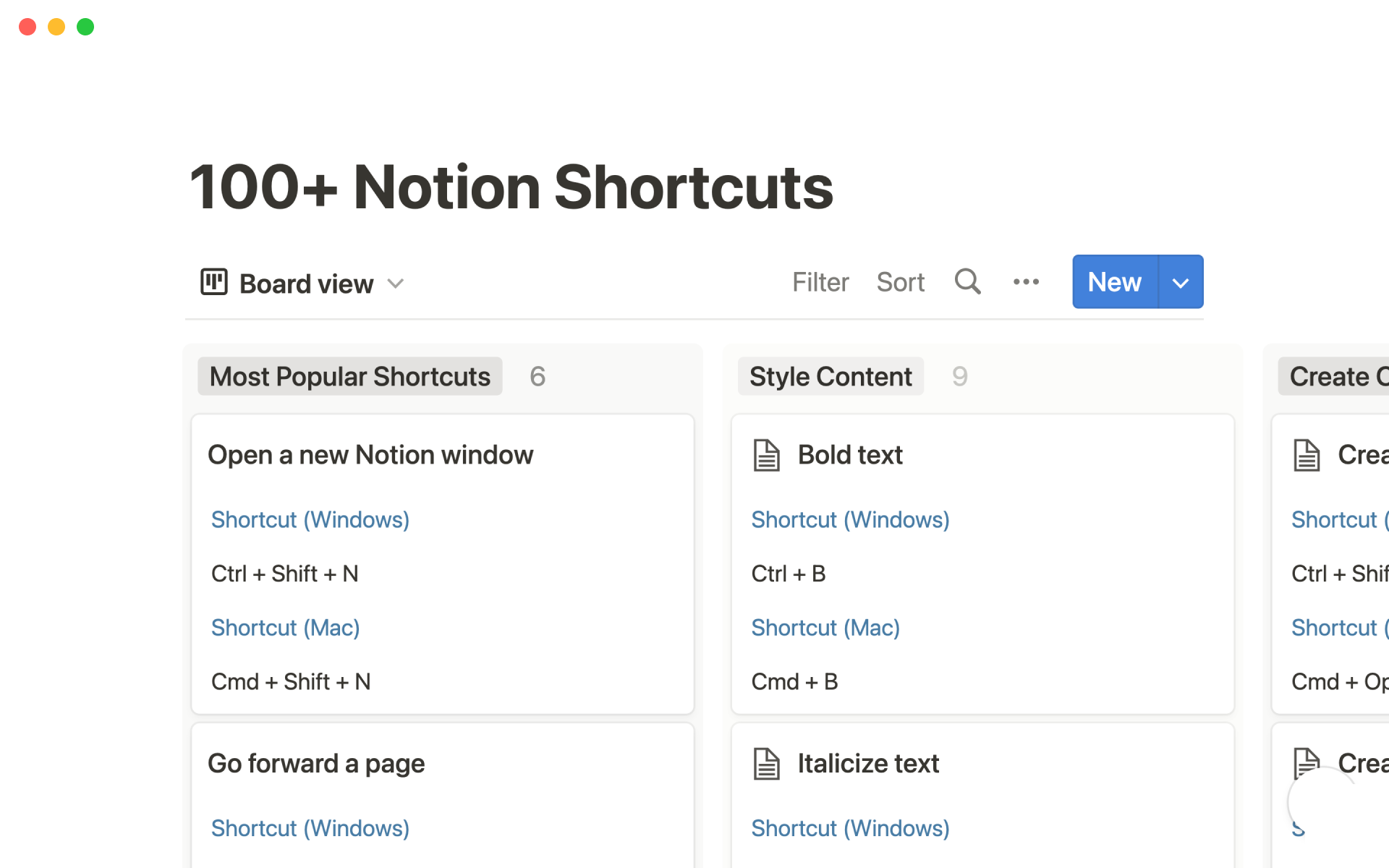The image size is (1389, 868).
Task: Open the New button dropdown arrow
Action: pos(1181,282)
